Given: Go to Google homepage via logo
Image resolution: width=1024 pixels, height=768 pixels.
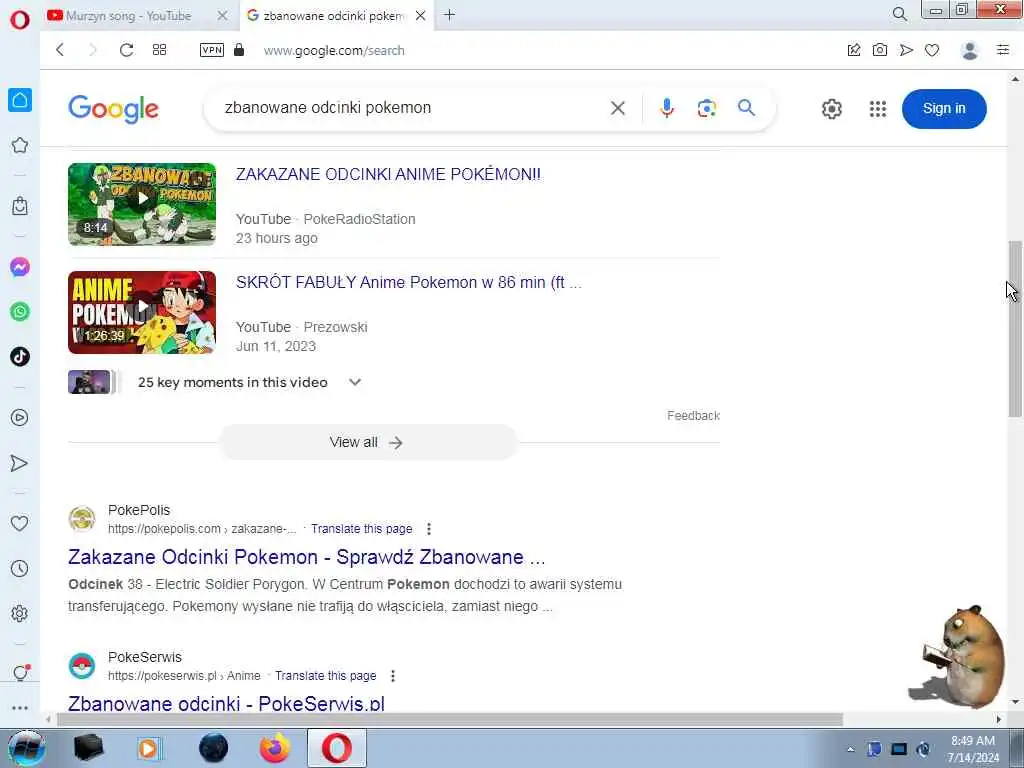Looking at the screenshot, I should tap(113, 108).
